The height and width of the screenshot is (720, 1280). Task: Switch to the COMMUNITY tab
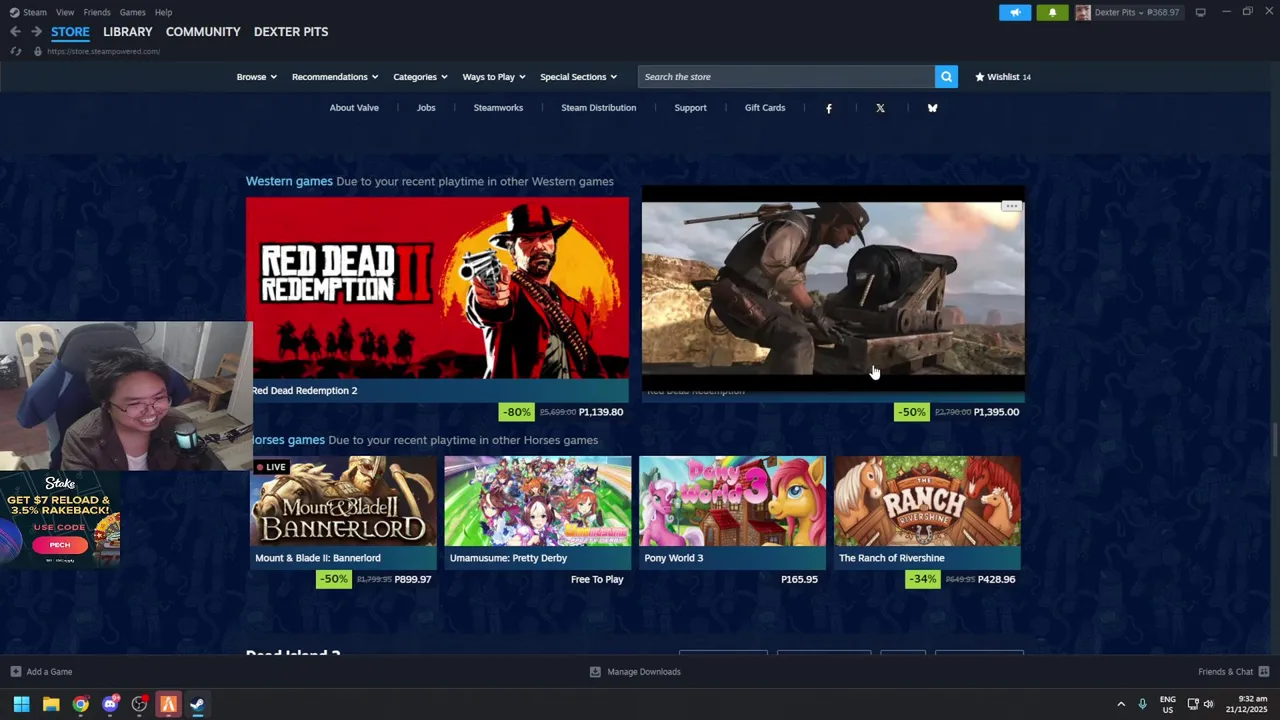(203, 32)
